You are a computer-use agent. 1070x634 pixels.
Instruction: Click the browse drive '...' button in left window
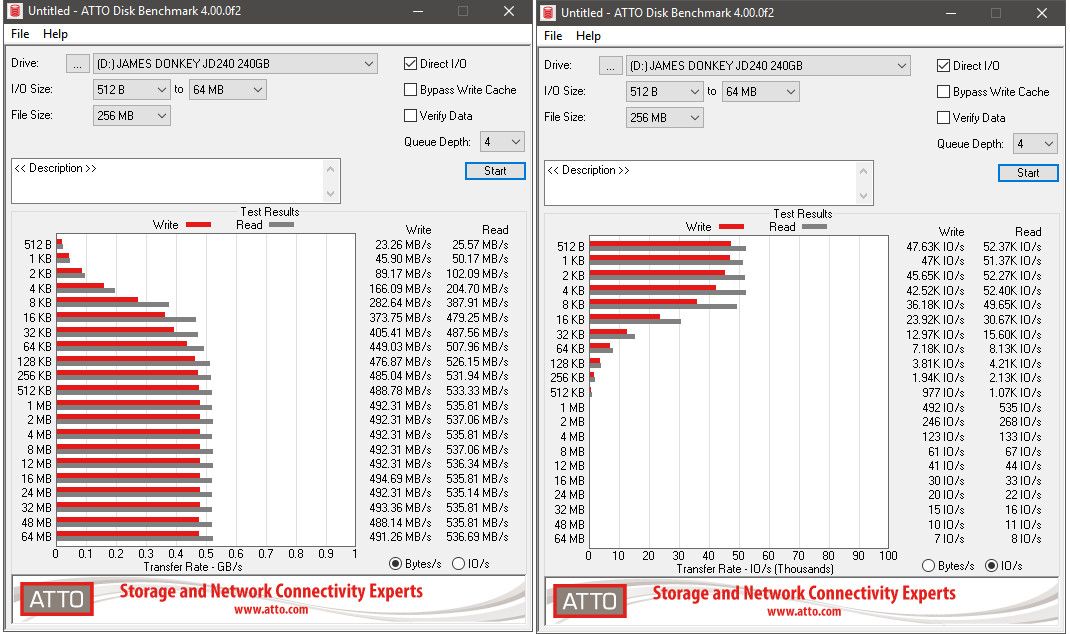click(x=78, y=63)
